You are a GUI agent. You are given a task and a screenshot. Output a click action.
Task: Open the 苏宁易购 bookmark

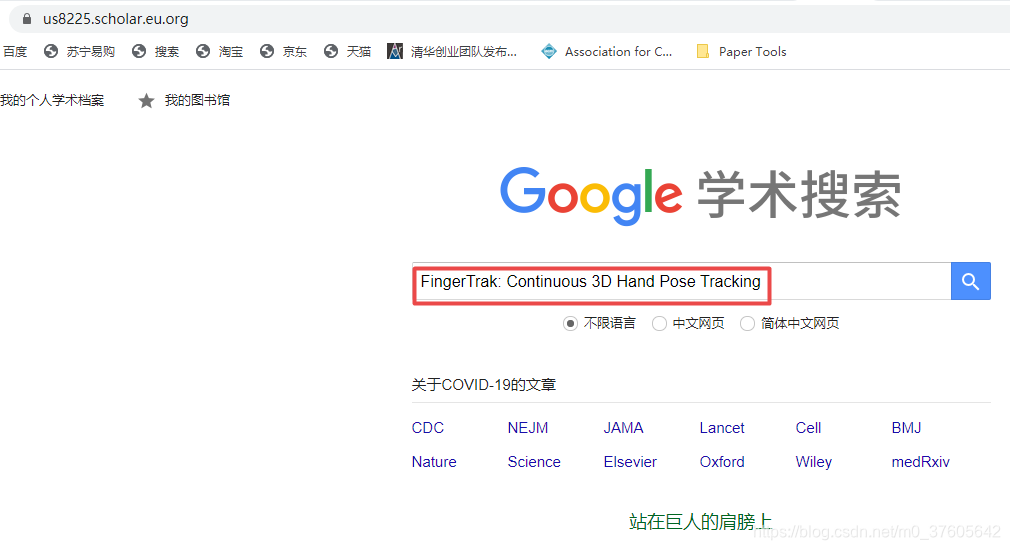(79, 52)
